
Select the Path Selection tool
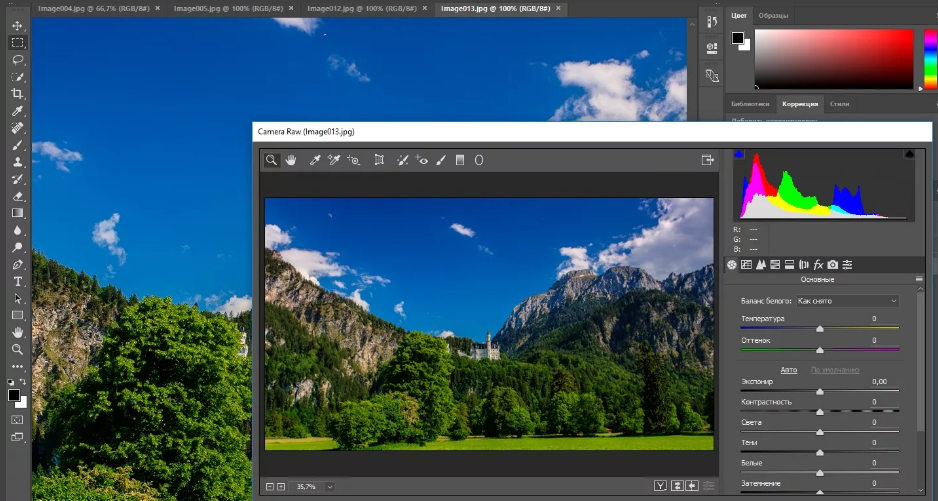[x=17, y=299]
